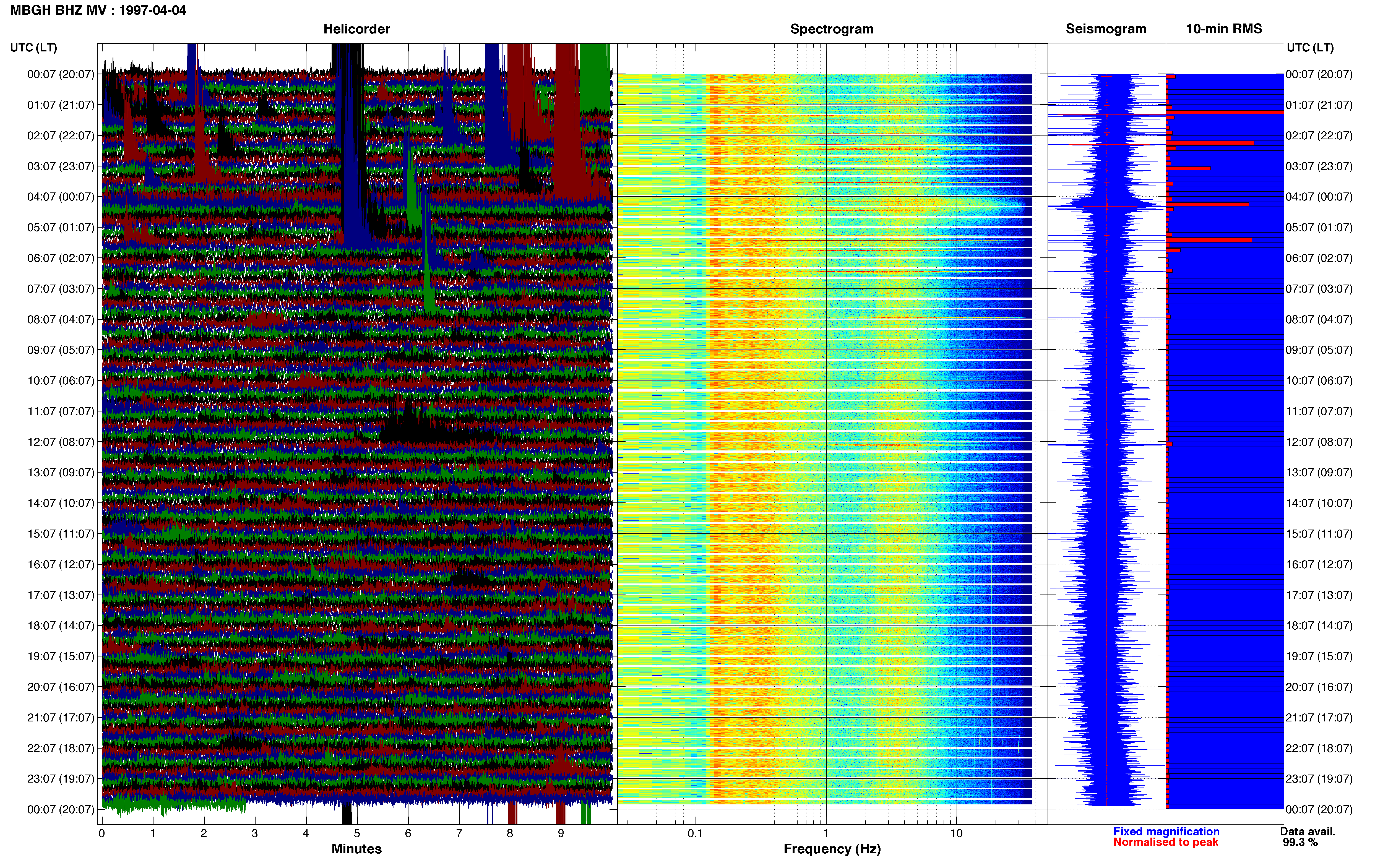Select '08:07 (04:07)' on the left time axis

point(61,319)
